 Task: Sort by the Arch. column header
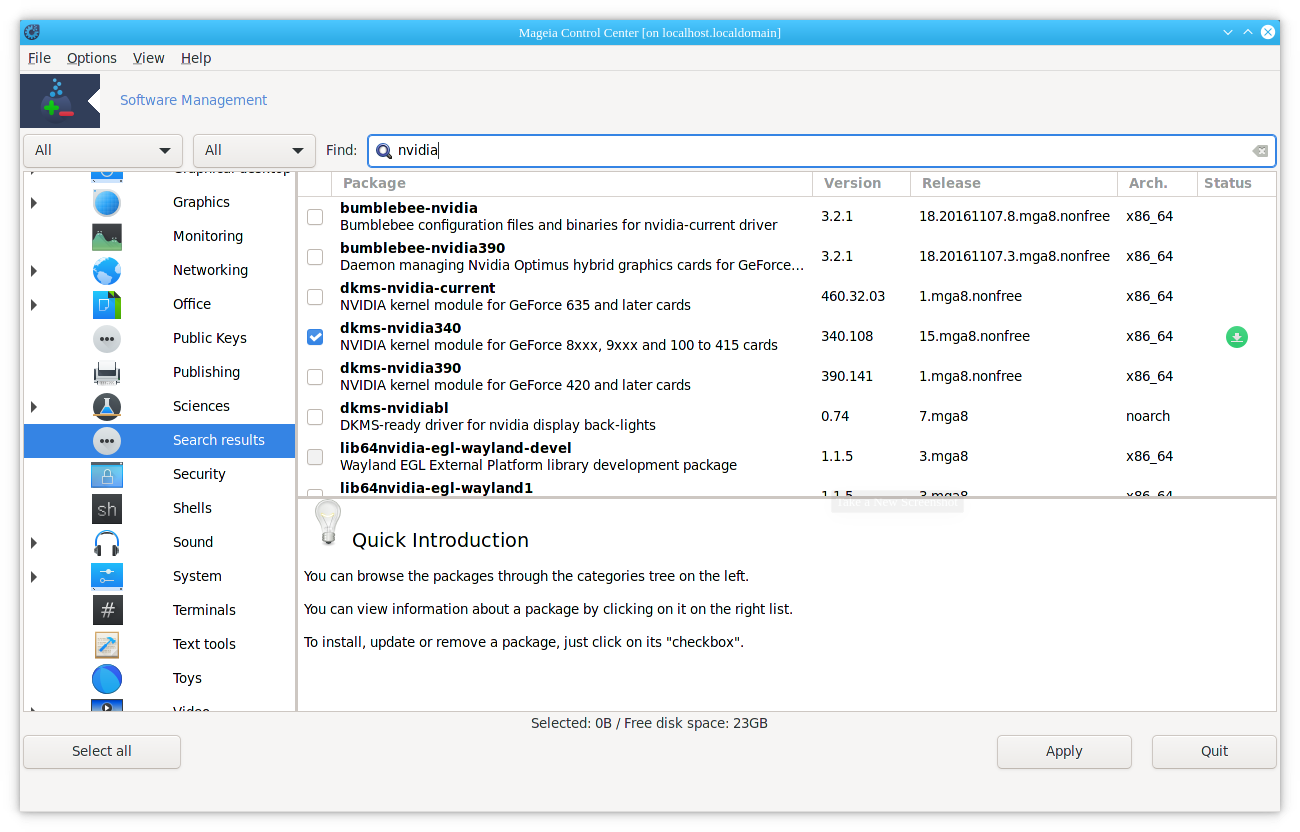[1157, 183]
